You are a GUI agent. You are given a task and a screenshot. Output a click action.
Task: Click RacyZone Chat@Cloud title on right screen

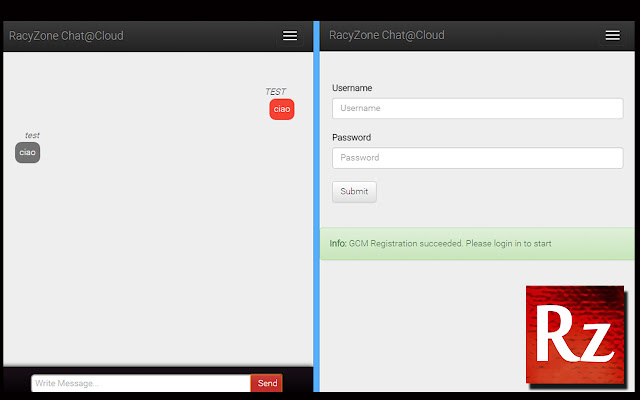pyautogui.click(x=387, y=35)
